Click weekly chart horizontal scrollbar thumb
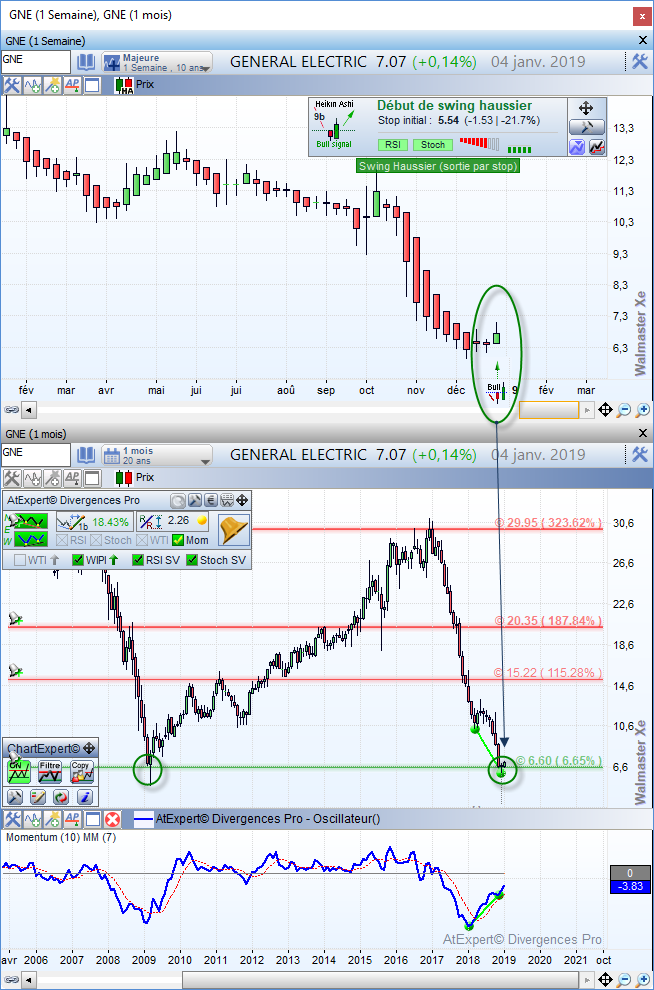This screenshot has width=654, height=990. click(549, 410)
